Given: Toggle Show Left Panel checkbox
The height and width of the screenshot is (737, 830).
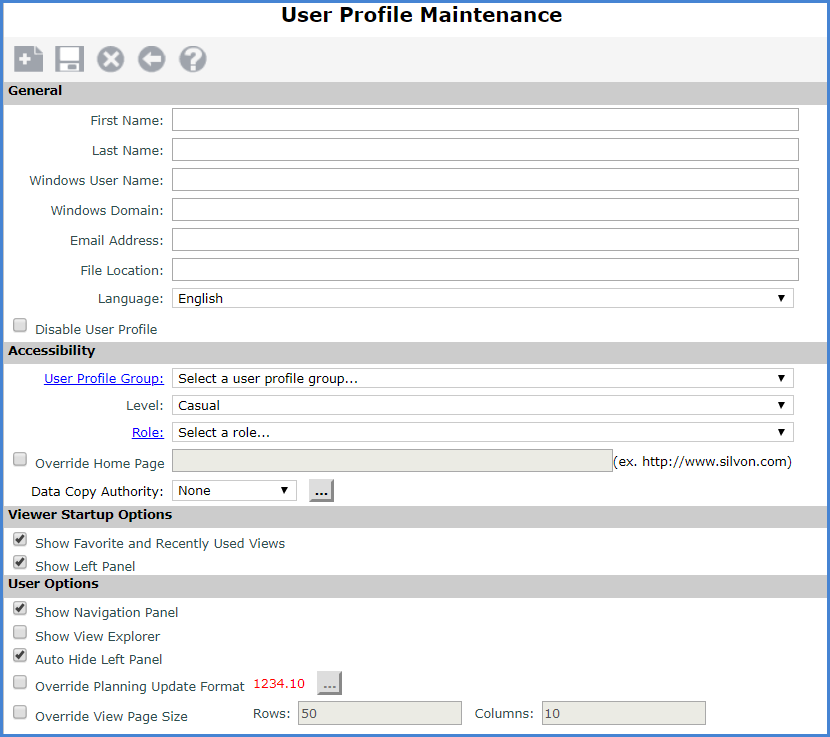Looking at the screenshot, I should [x=20, y=563].
